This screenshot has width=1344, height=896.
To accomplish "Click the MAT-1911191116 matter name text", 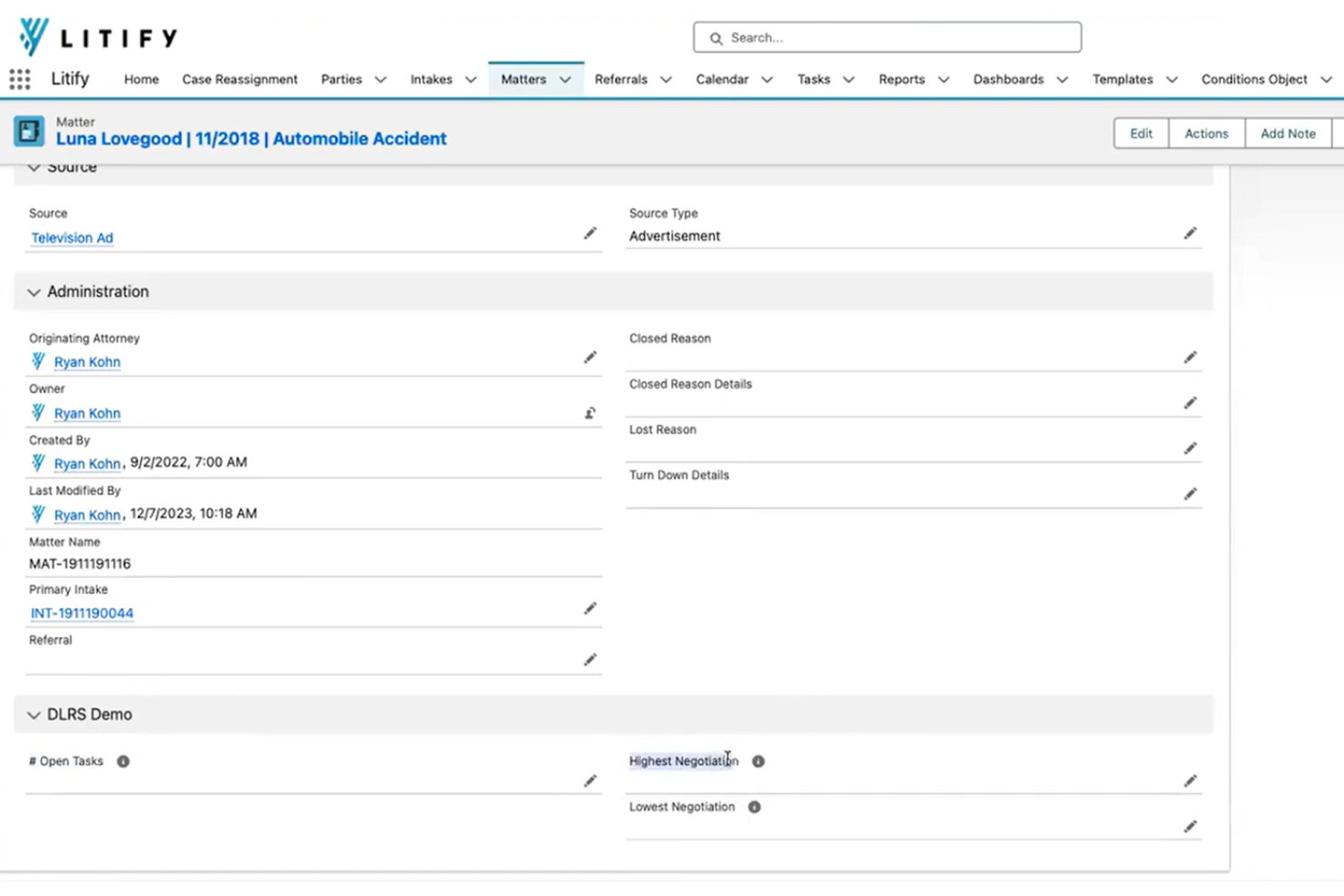I will click(x=80, y=564).
